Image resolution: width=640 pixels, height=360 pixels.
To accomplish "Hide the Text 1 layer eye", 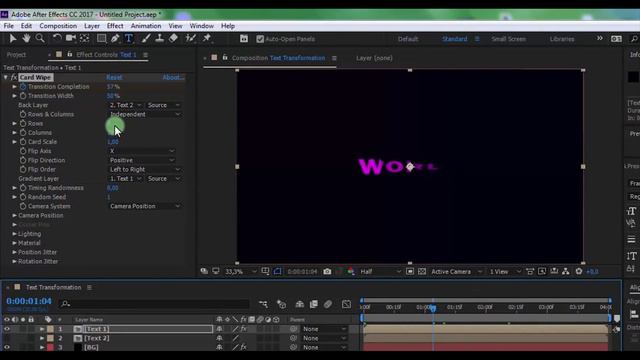I will tap(7, 329).
